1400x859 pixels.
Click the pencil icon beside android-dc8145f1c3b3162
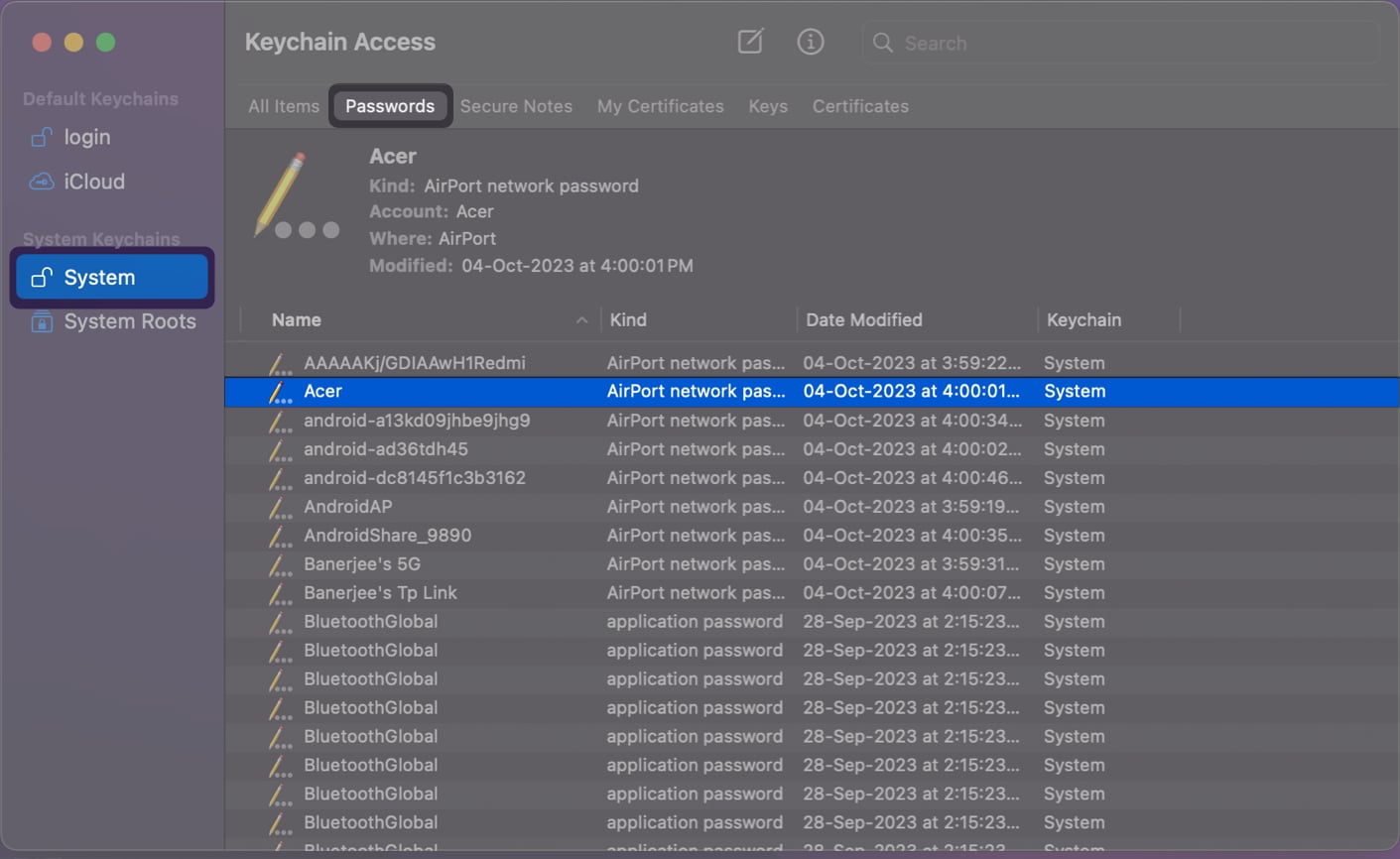280,478
